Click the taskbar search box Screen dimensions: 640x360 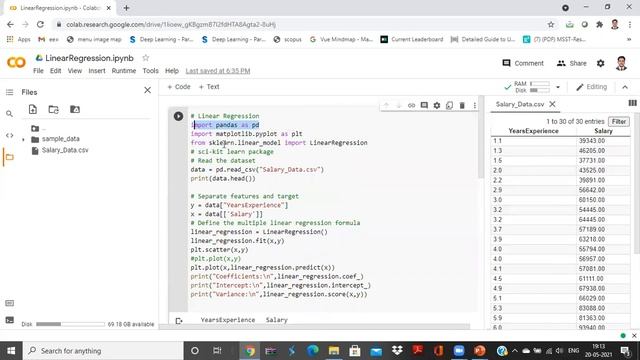[x=103, y=351]
